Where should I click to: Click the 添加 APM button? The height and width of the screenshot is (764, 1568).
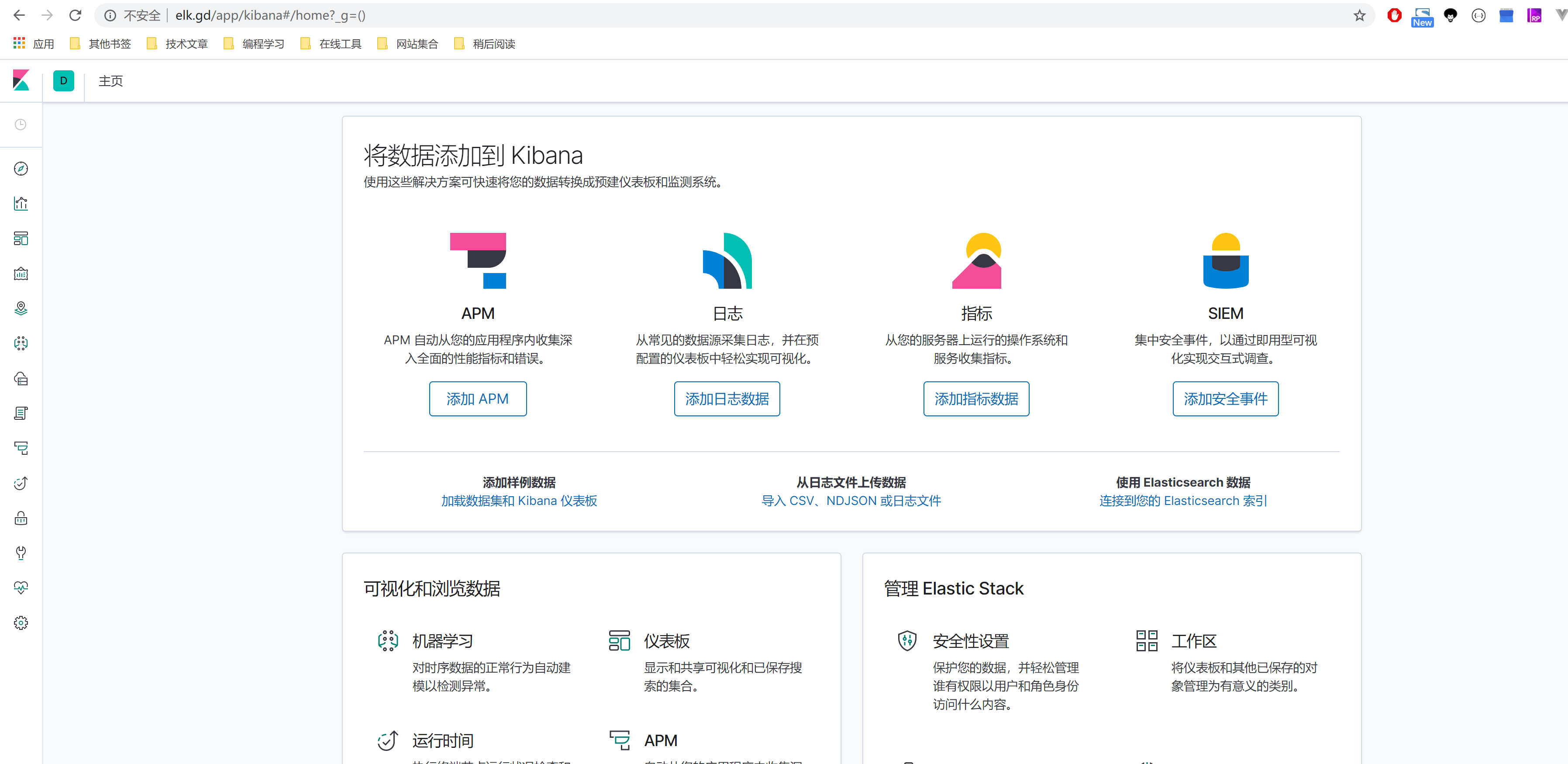[478, 399]
